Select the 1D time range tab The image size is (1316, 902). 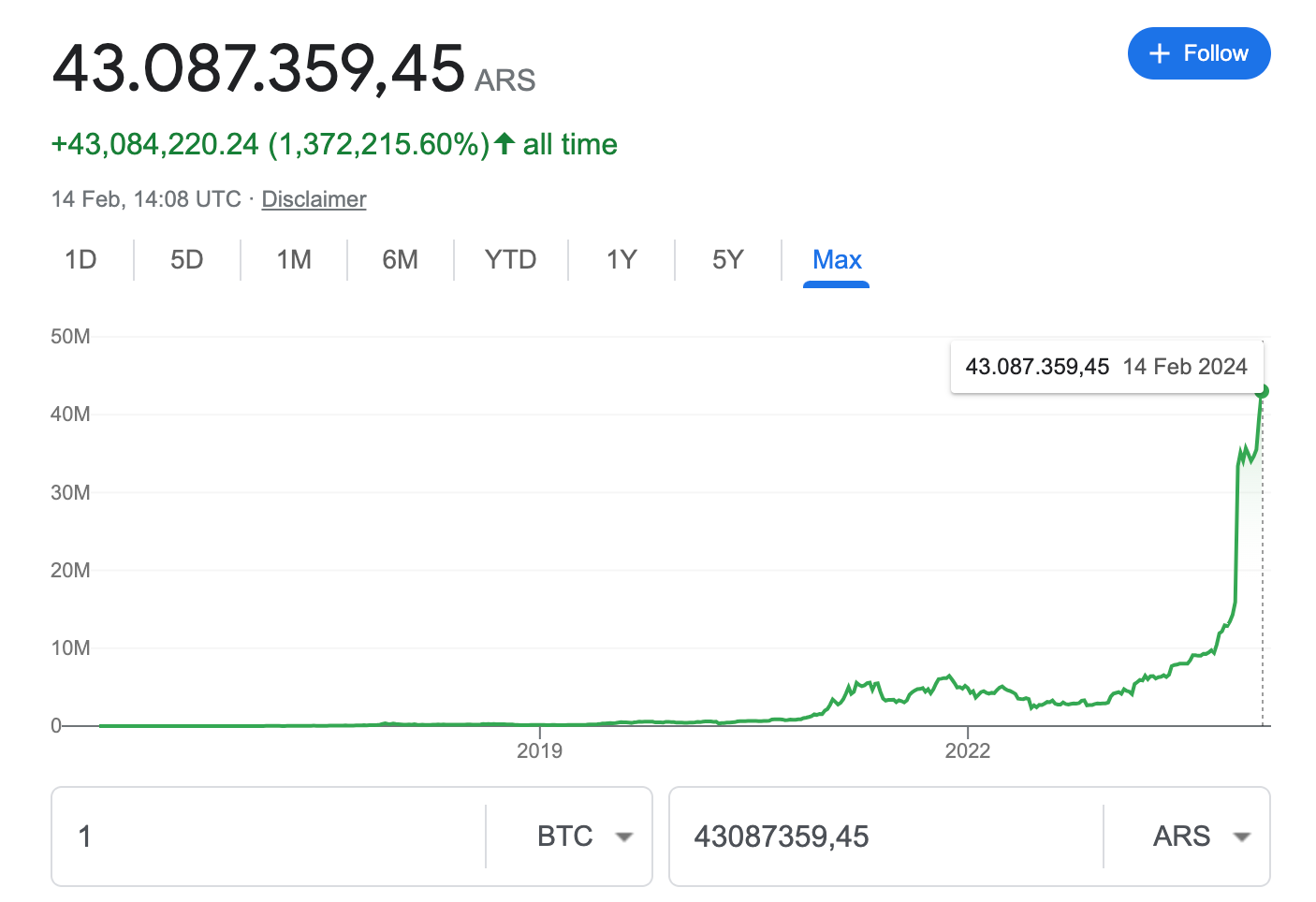tap(80, 259)
